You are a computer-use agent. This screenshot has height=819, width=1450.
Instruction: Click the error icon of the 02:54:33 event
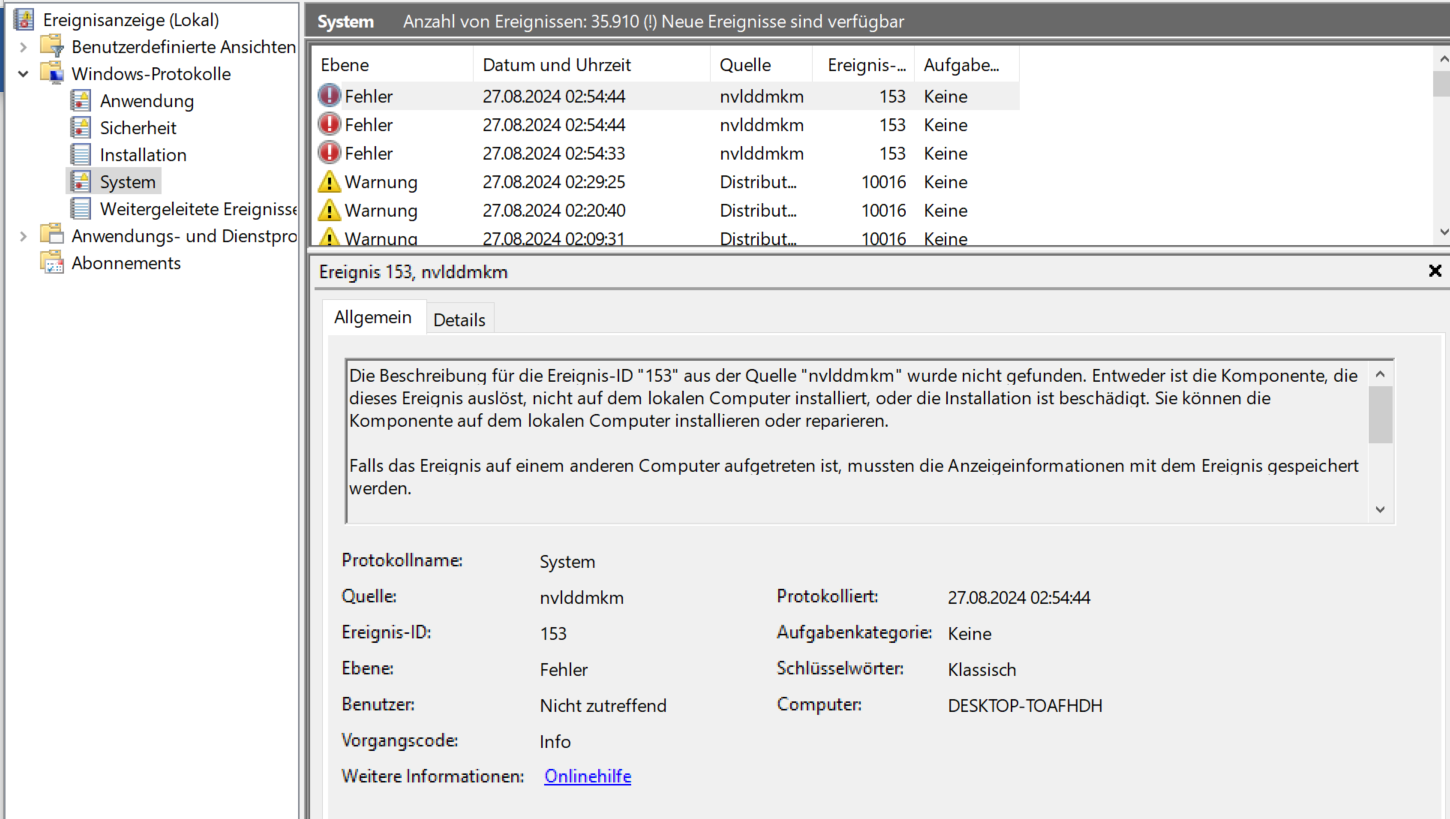click(329, 153)
